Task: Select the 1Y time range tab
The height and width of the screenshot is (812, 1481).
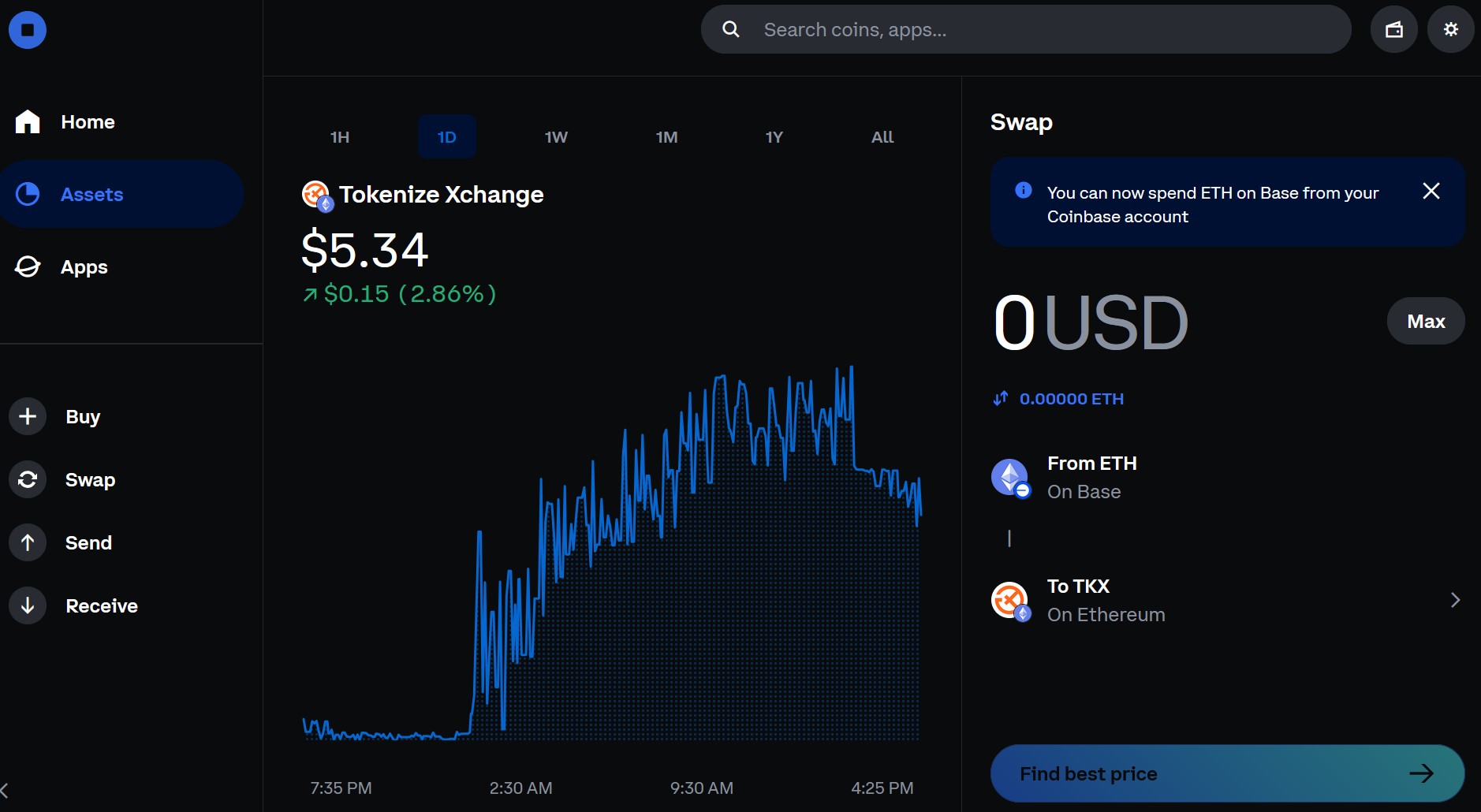Action: tap(774, 137)
